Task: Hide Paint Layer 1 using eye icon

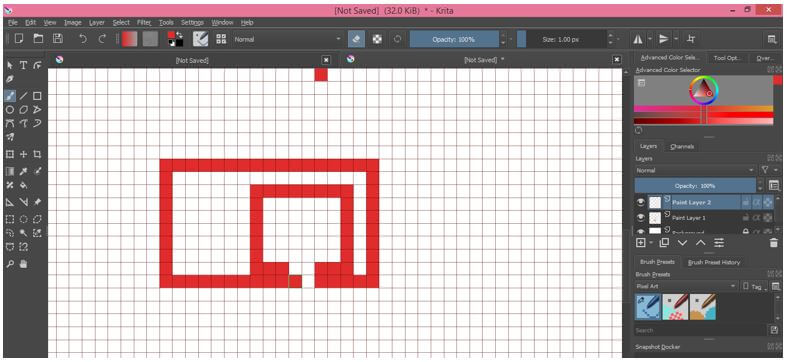Action: pos(641,218)
